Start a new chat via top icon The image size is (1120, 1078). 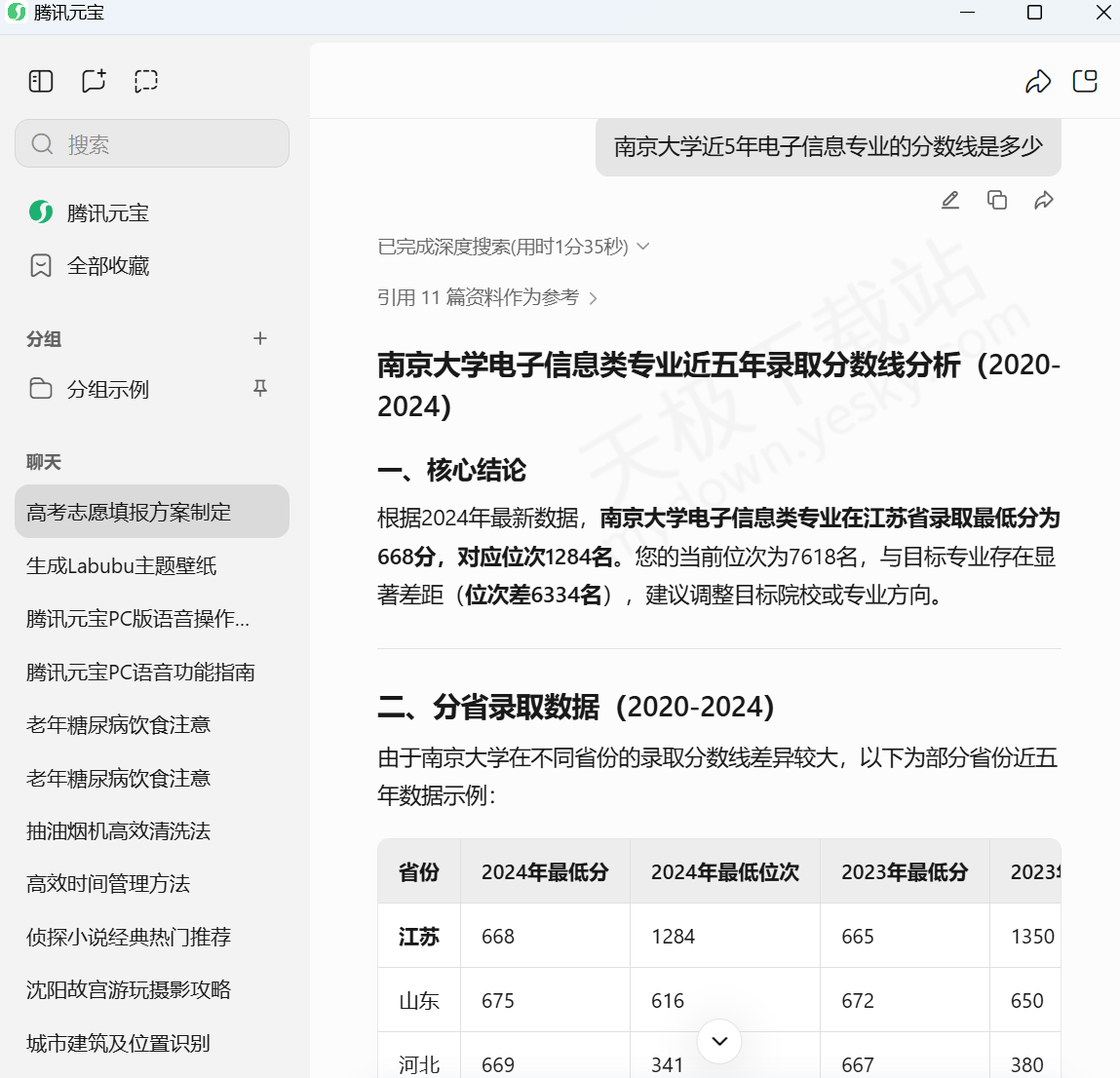click(94, 81)
